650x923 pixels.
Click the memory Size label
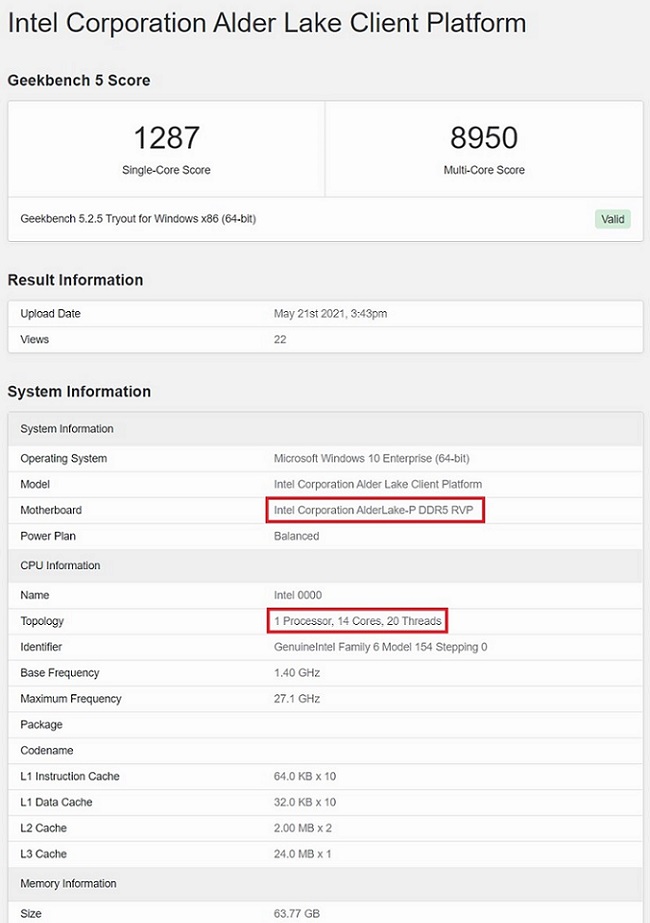click(x=31, y=914)
